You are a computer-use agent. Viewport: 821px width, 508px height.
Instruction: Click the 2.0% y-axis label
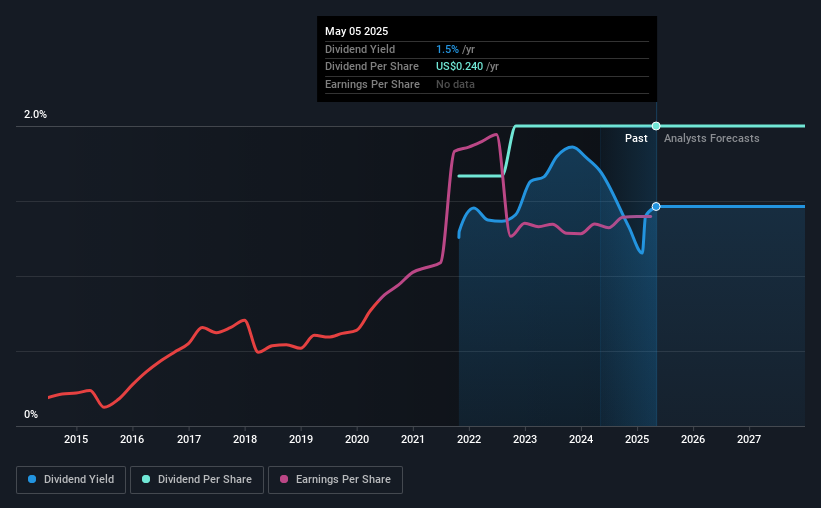(35, 114)
